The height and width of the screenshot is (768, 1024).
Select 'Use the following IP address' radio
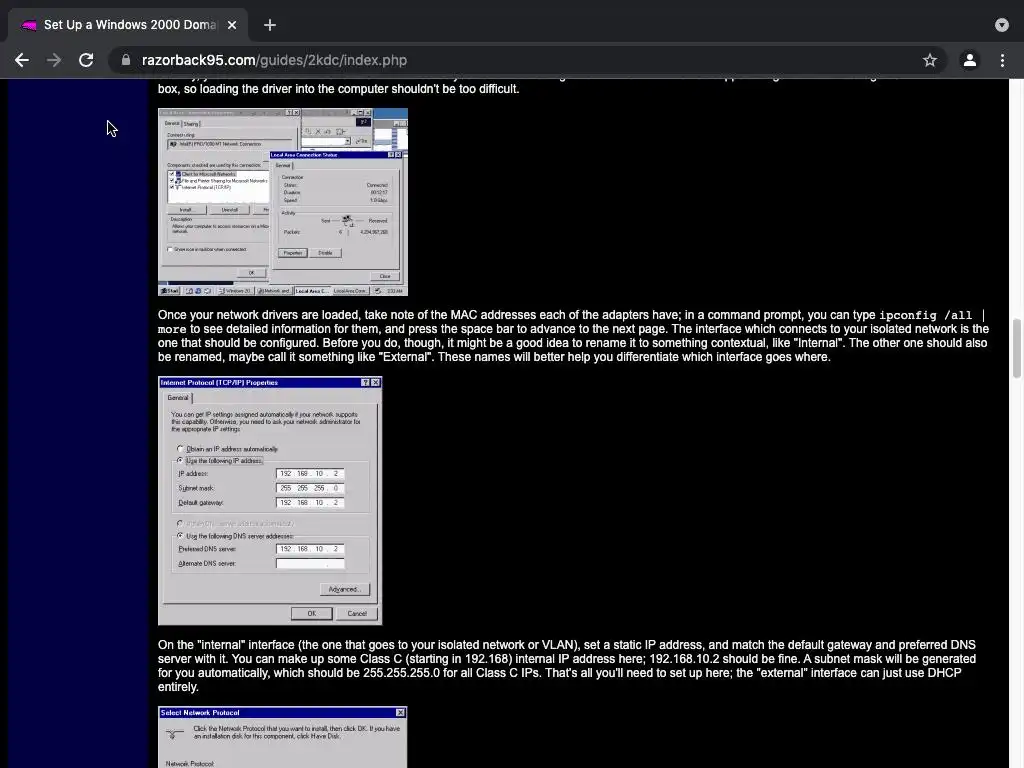point(181,460)
